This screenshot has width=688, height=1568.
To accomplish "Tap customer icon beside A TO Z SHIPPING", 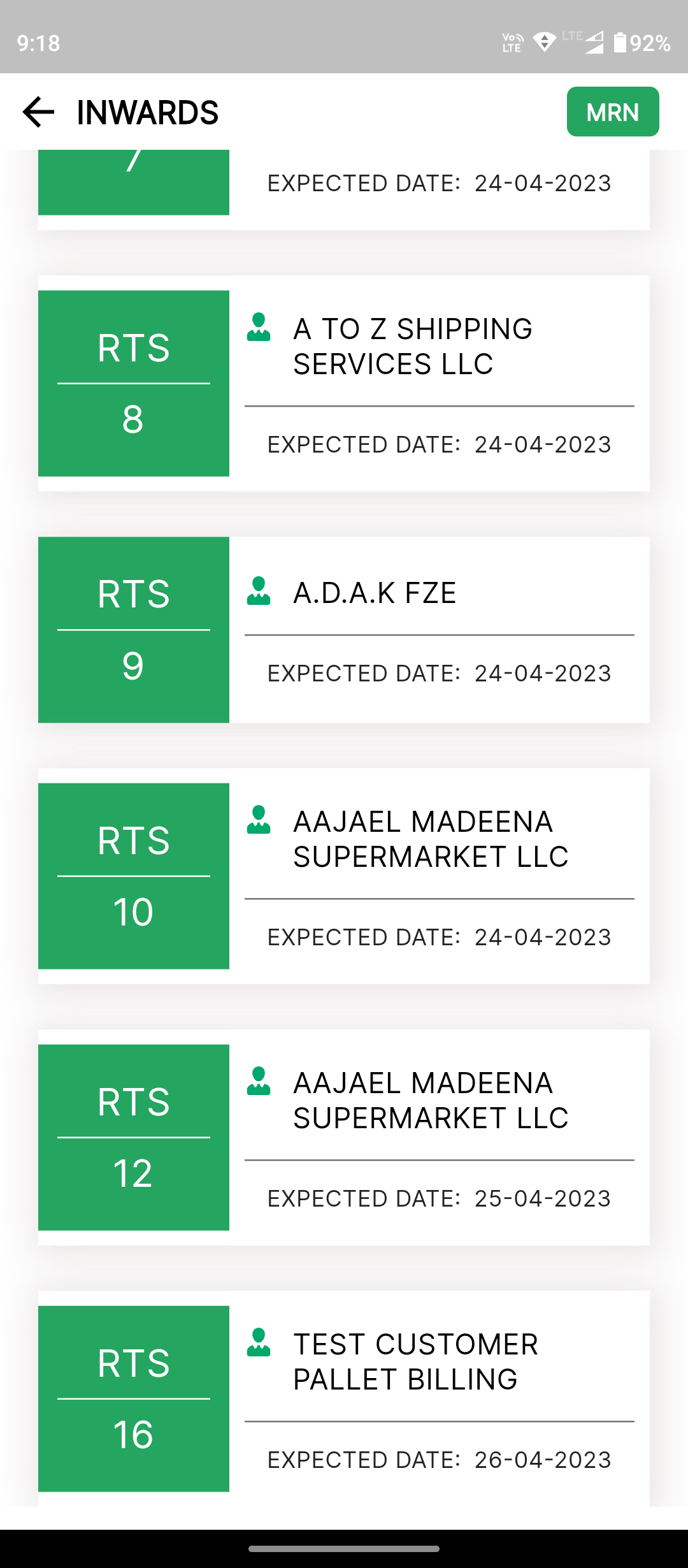I will click(259, 328).
